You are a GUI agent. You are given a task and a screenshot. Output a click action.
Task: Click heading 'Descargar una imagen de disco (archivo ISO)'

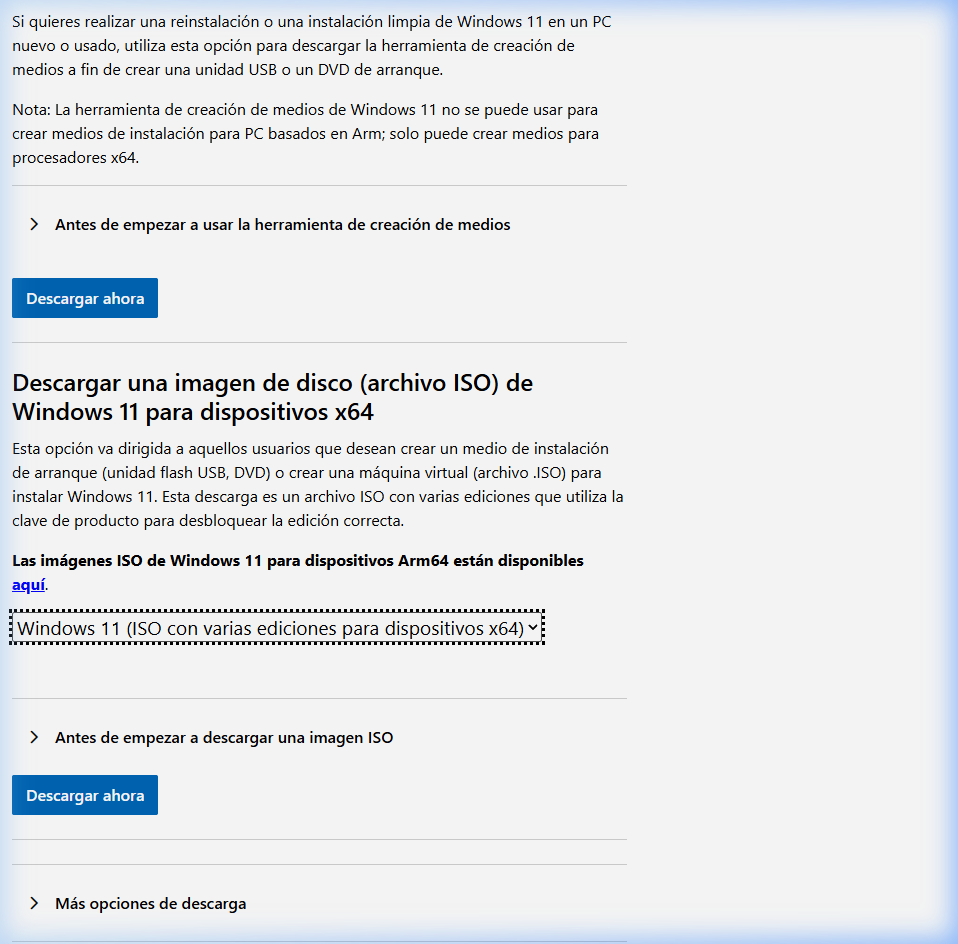point(272,397)
